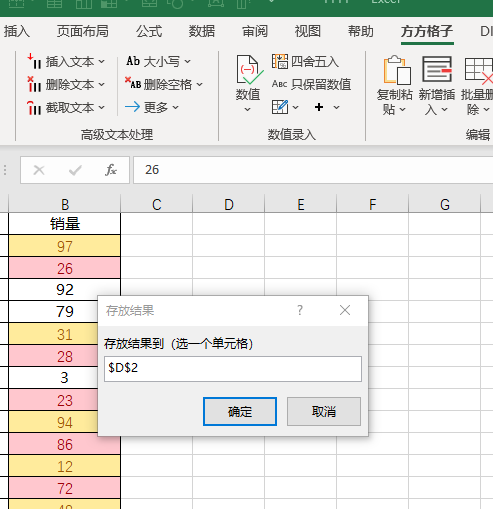This screenshot has width=493, height=509.
Task: Click the formula bar showing 26
Action: 313,170
